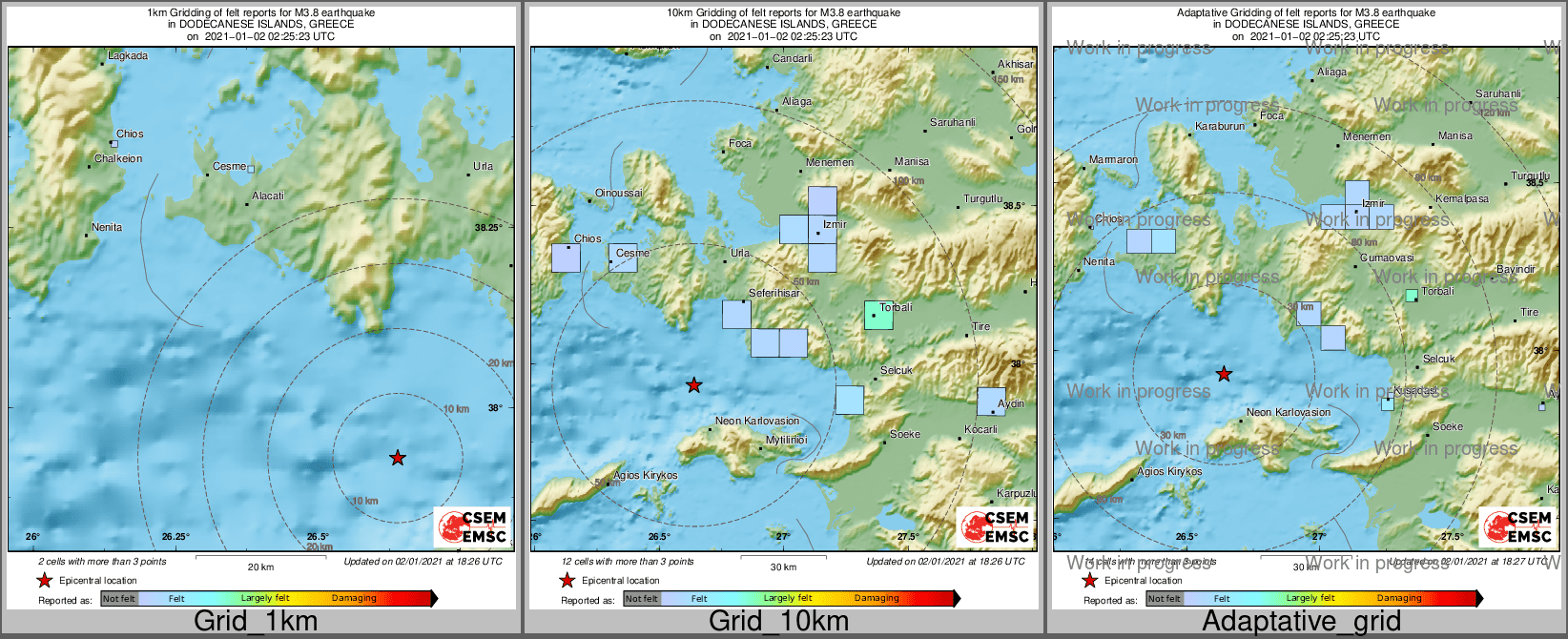The height and width of the screenshot is (639, 1568).
Task: Click the Adaptative_grid caption label
Action: 1301,621
